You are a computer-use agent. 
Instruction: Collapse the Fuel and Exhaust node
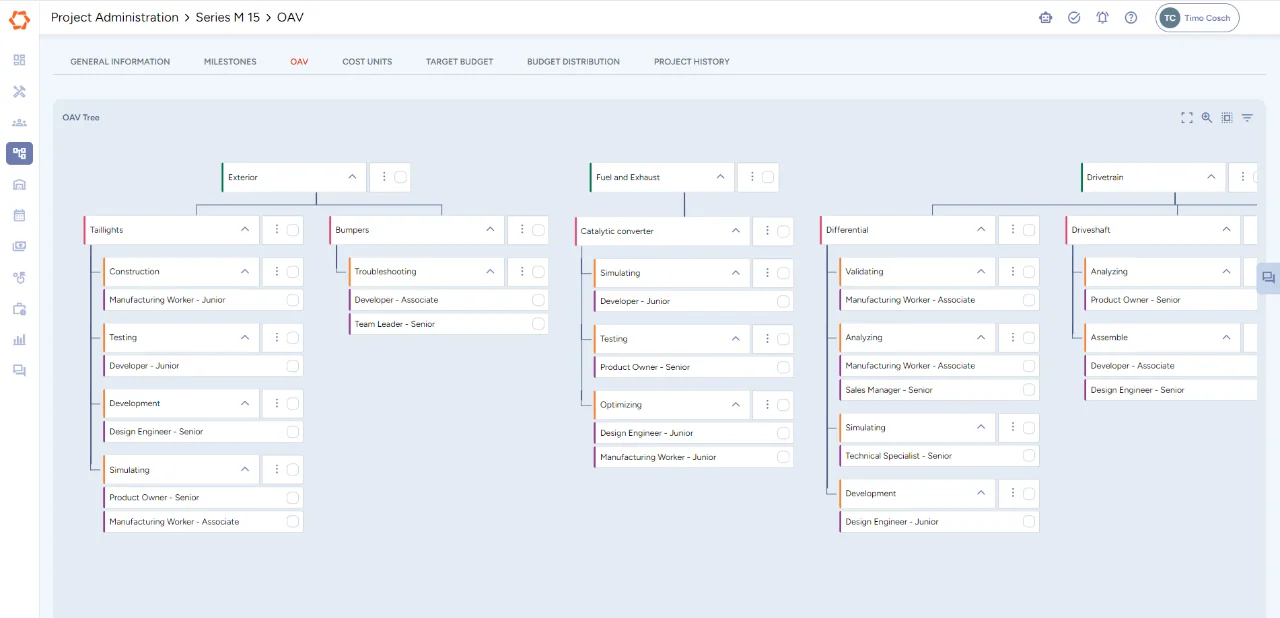[x=720, y=177]
